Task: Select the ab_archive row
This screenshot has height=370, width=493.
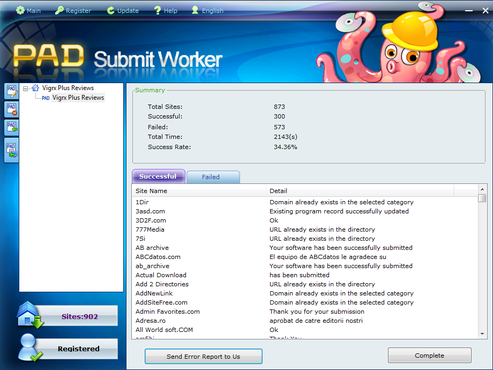Action: [x=305, y=266]
